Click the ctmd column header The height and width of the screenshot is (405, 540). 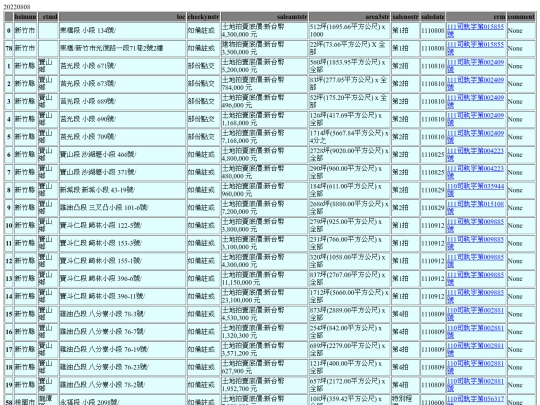[48, 17]
